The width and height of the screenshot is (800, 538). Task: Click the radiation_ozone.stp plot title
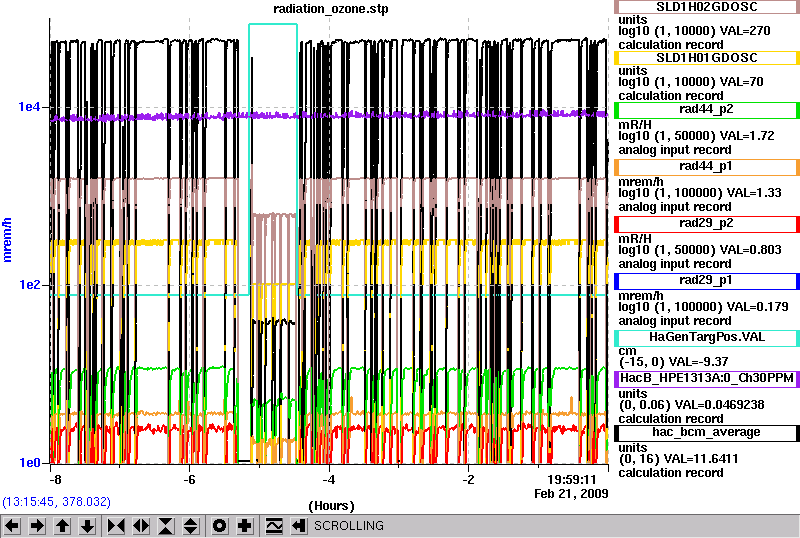[331, 9]
